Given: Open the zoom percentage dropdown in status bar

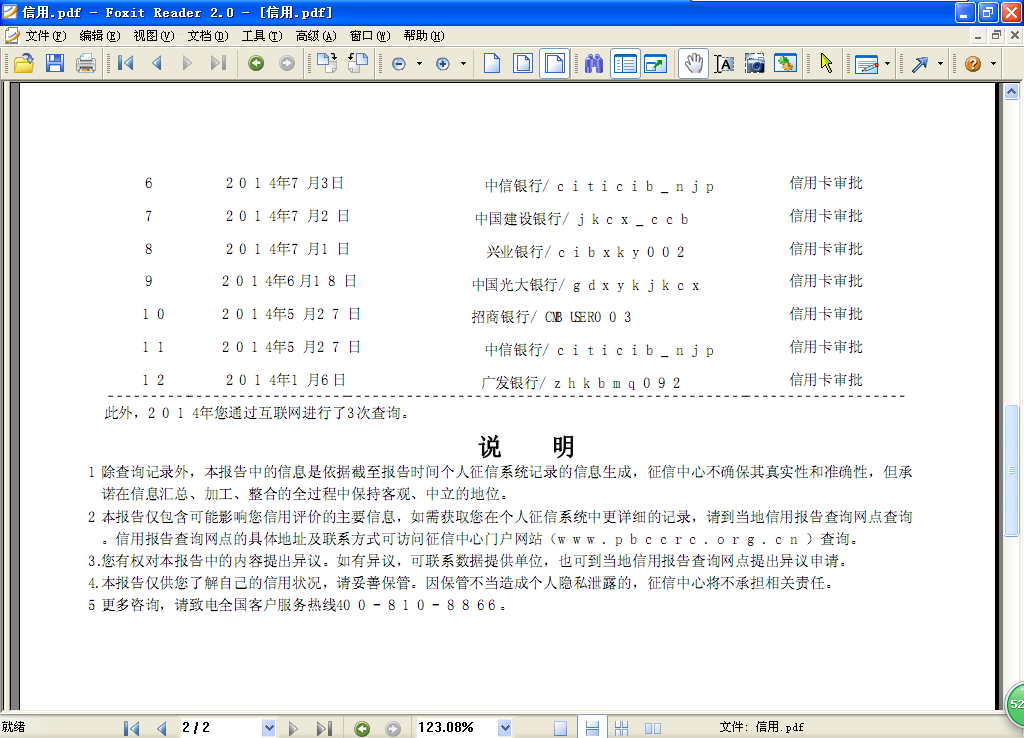Looking at the screenshot, I should tap(505, 728).
